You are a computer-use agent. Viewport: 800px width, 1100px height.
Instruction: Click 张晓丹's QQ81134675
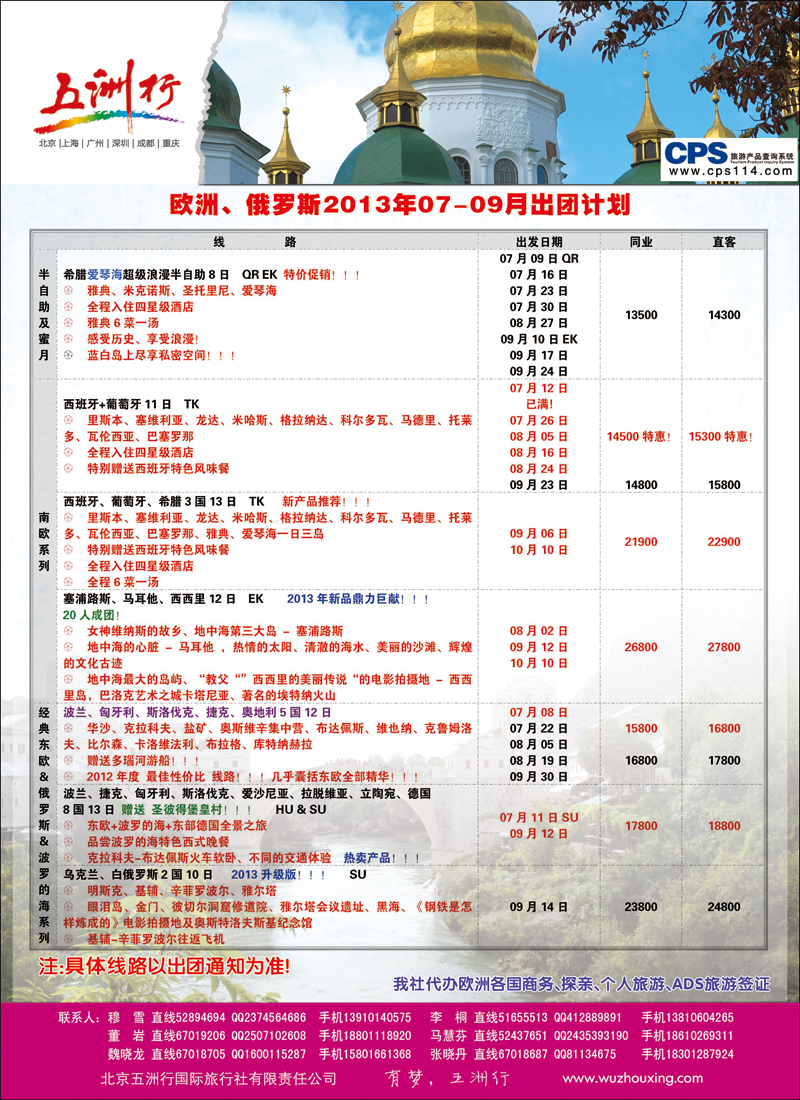click(585, 1054)
